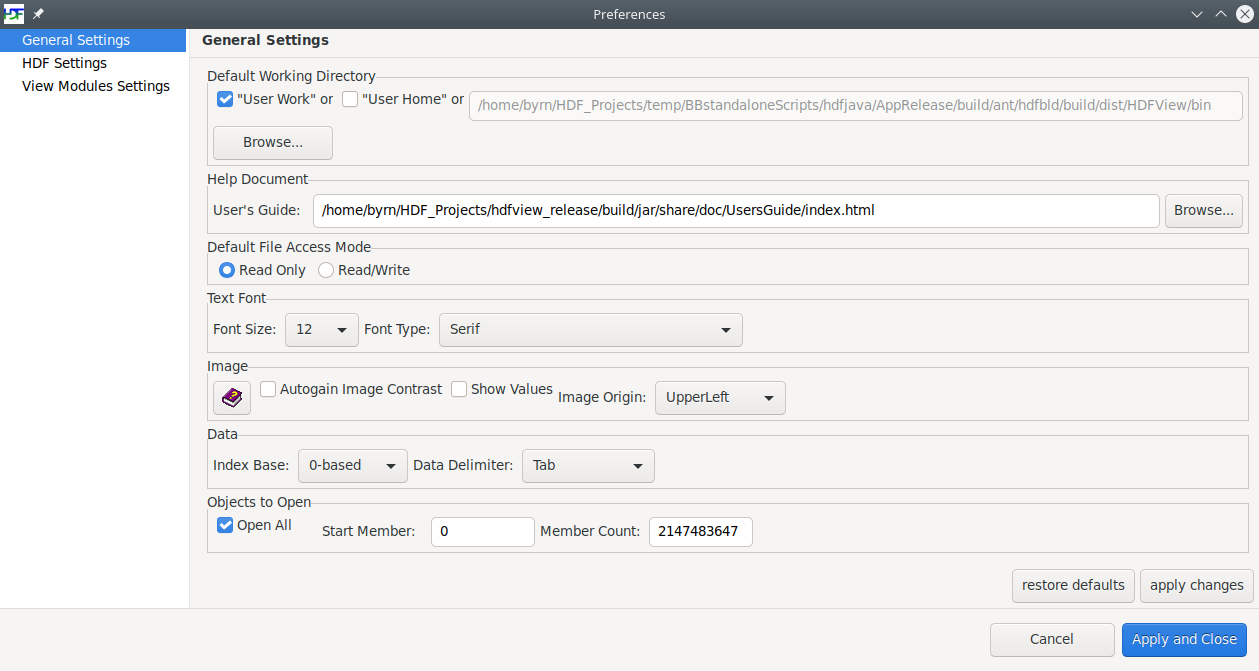Click Apply and Close button

[1184, 639]
